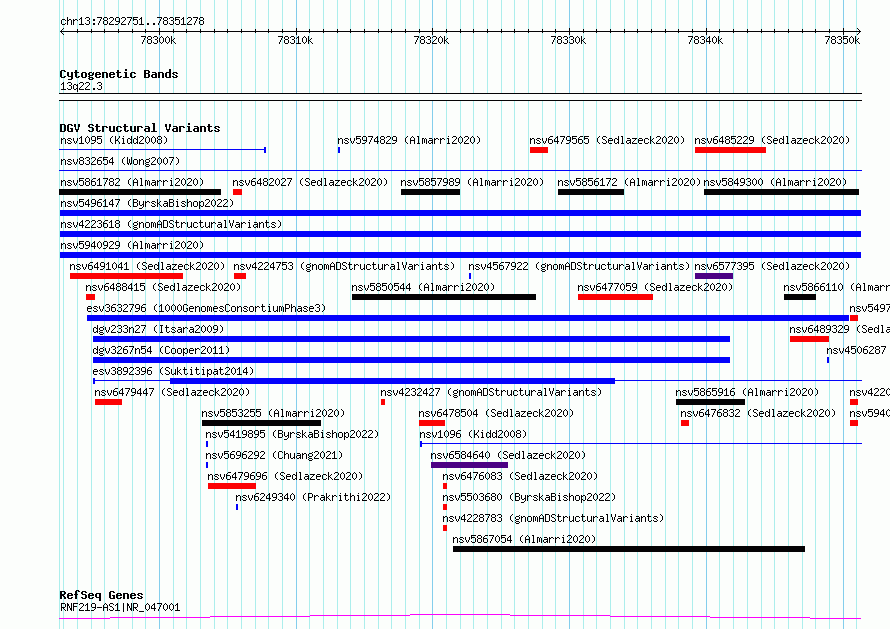890x629 pixels.
Task: Click the chr13:78292751..78351278 coordinate label
Action: [132, 22]
